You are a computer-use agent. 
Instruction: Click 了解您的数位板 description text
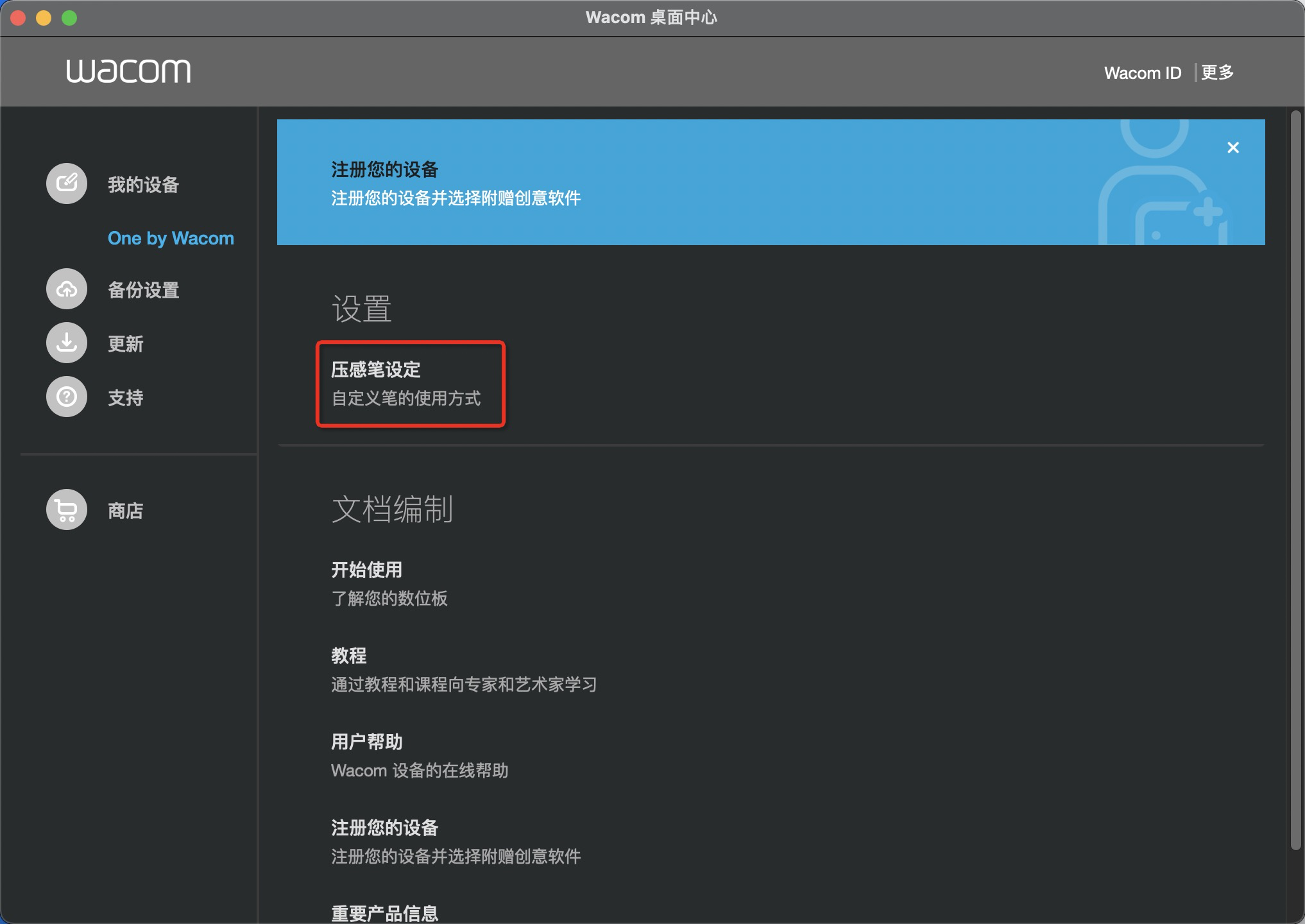(389, 599)
